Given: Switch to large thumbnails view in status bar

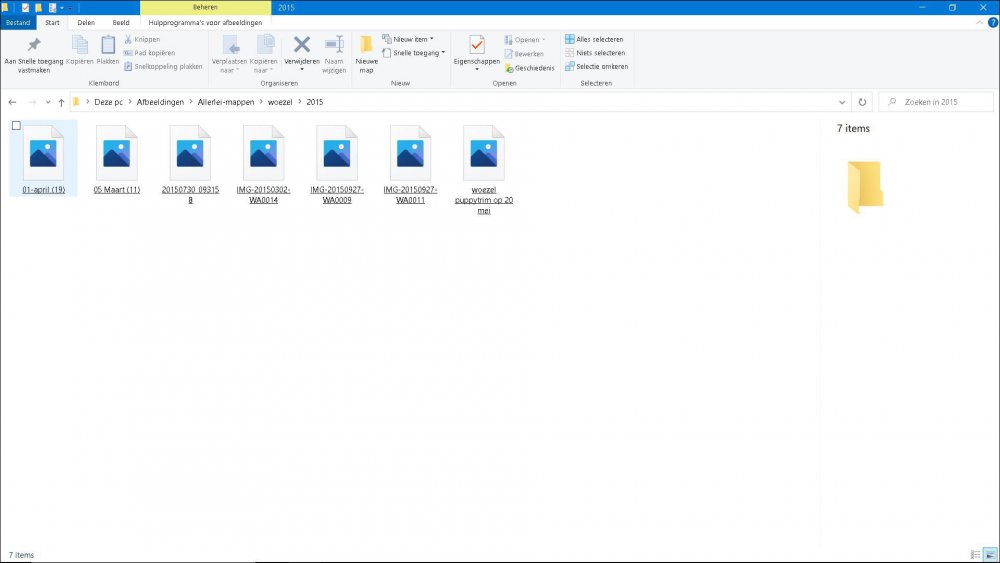Looking at the screenshot, I should click(x=989, y=554).
